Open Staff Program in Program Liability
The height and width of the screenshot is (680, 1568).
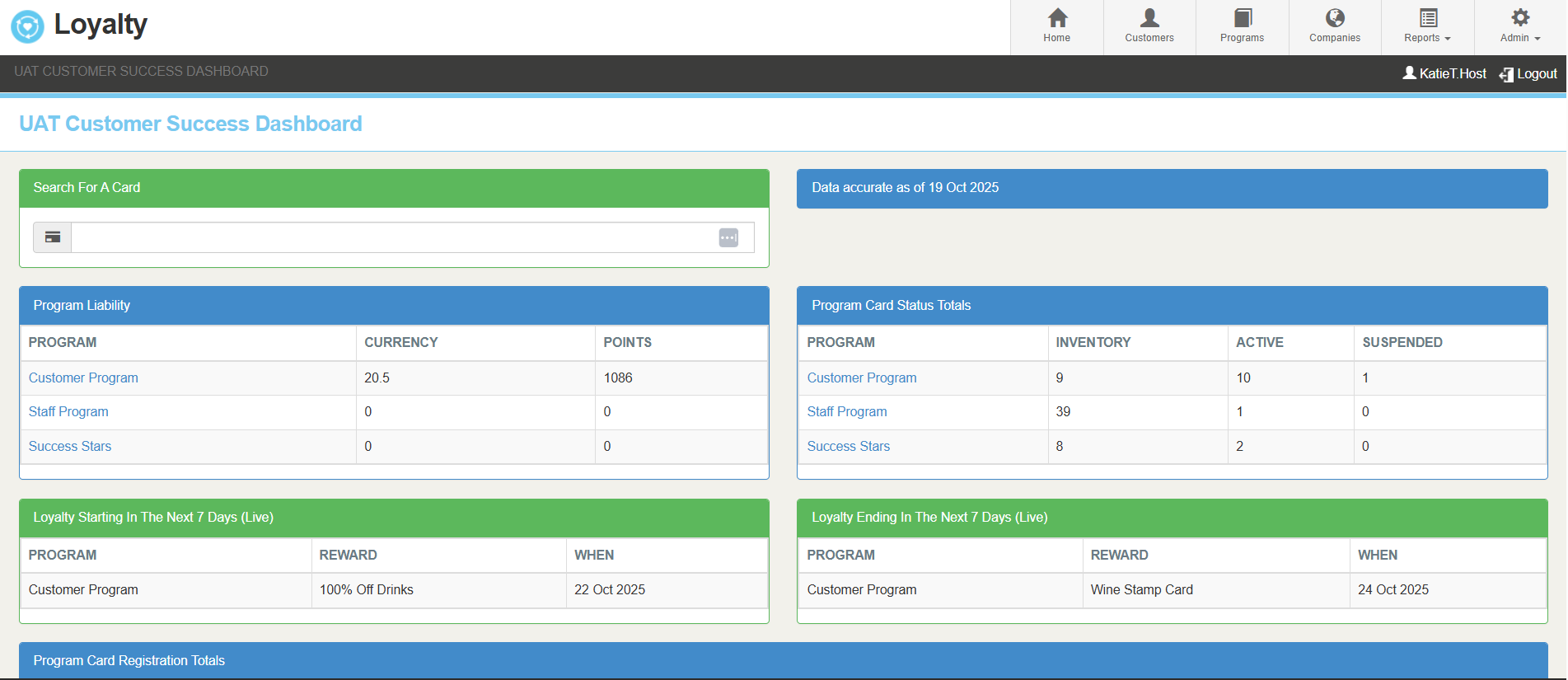pyautogui.click(x=68, y=411)
